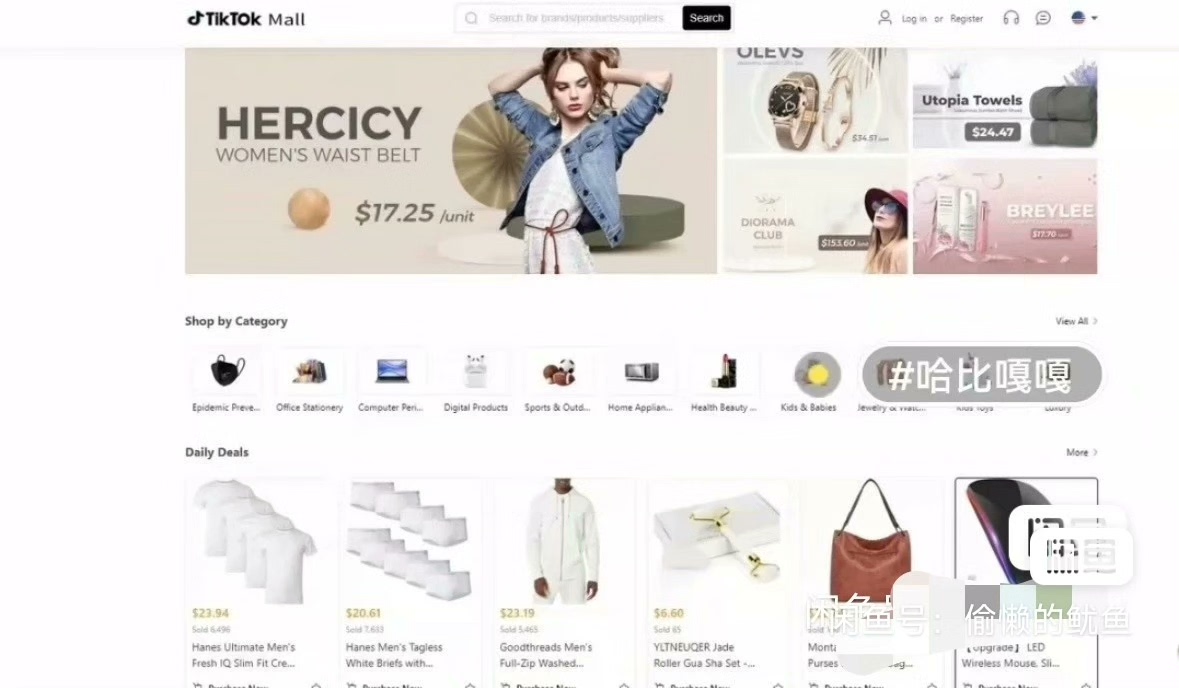1179x688 pixels.
Task: Select the Sports & Outdoors category icon
Action: coord(558,371)
